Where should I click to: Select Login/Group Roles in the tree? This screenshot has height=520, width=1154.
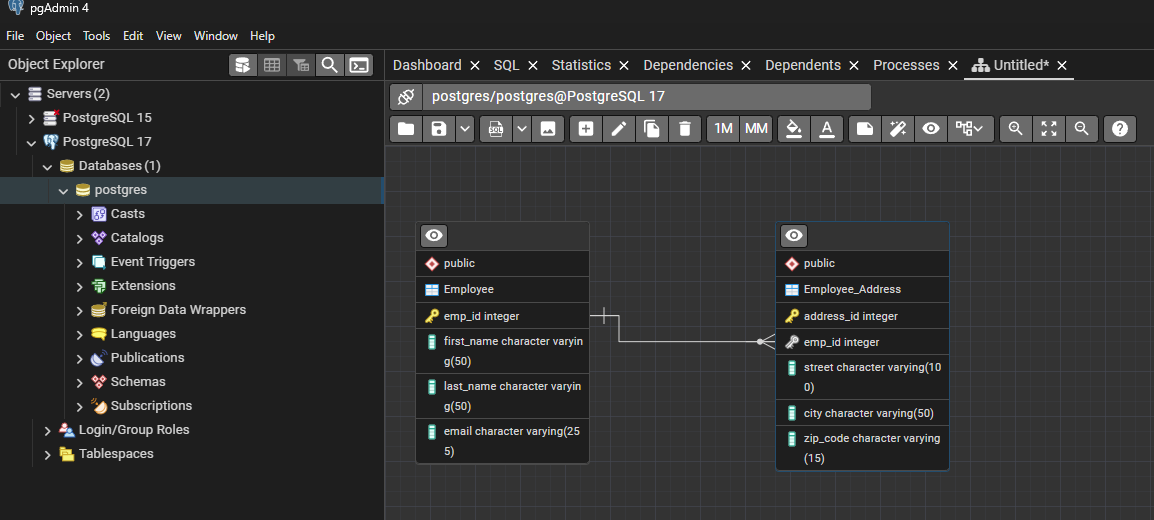[x=134, y=430]
